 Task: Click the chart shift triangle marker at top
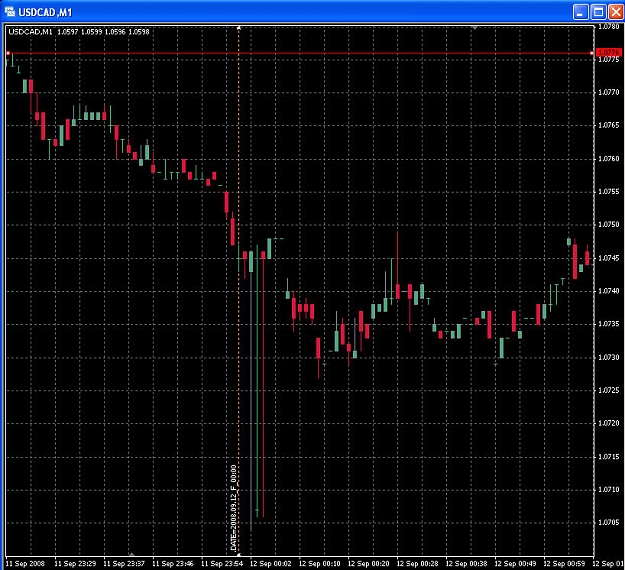coord(474,28)
